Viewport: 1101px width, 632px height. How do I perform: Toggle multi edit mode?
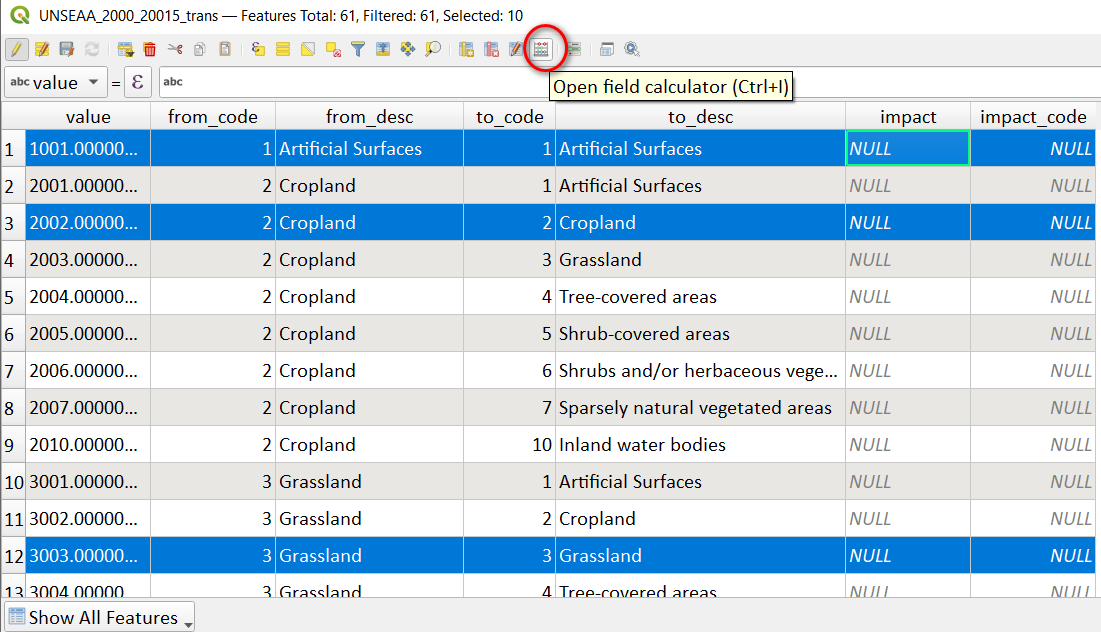(x=42, y=49)
